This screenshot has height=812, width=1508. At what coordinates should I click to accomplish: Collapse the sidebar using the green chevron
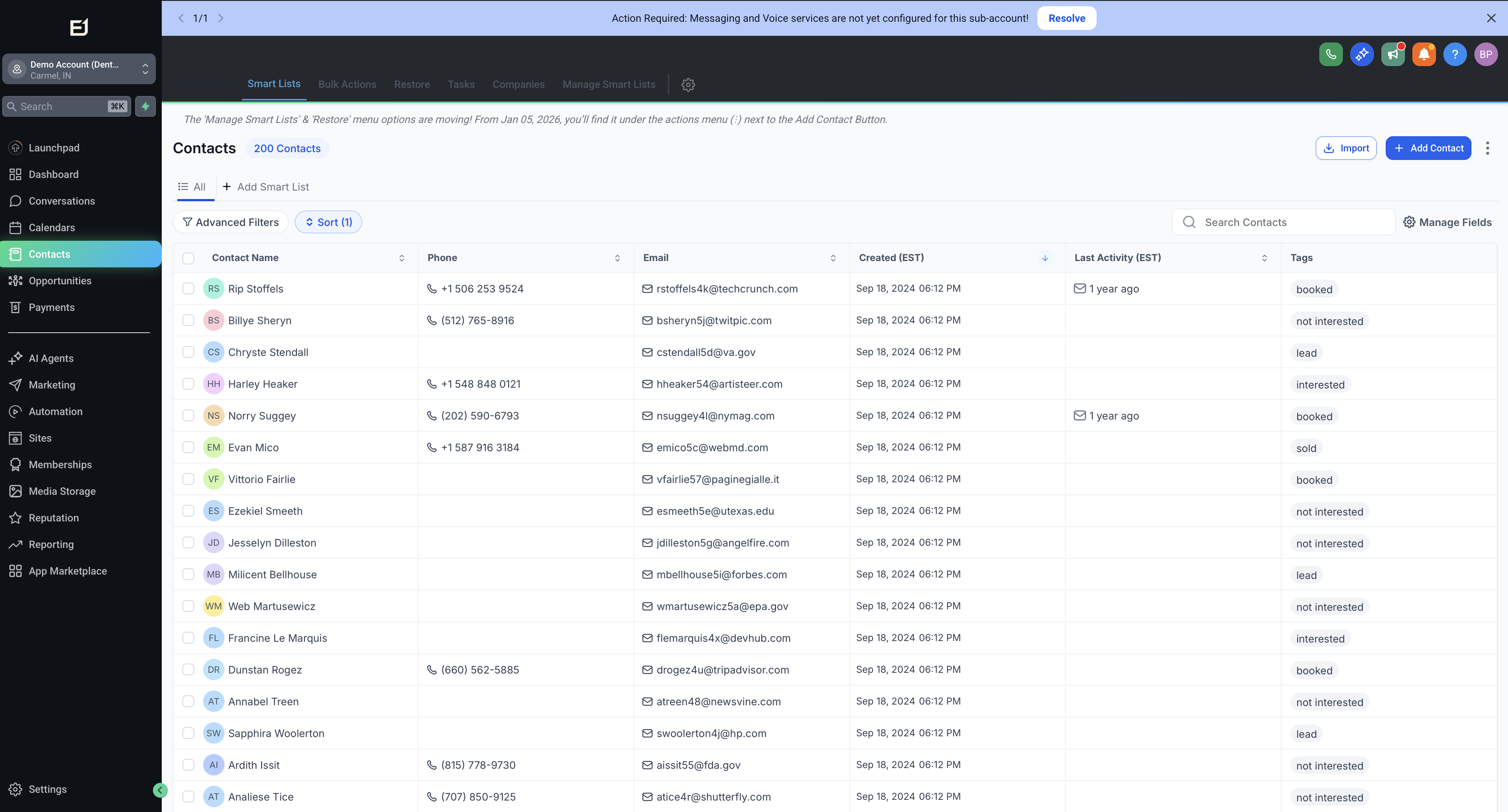point(159,790)
